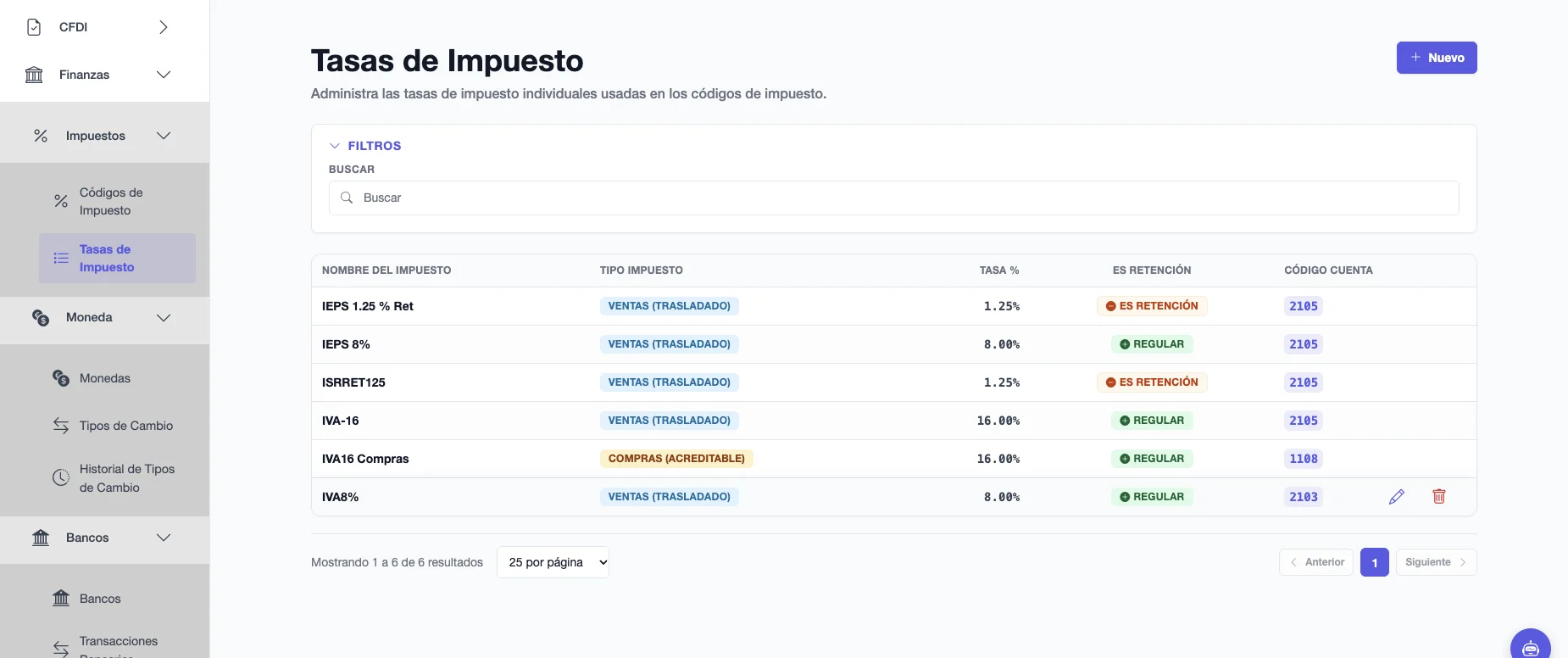Image resolution: width=1568 pixels, height=658 pixels.
Task: Click the Finanzas bank building icon
Action: pyautogui.click(x=34, y=75)
